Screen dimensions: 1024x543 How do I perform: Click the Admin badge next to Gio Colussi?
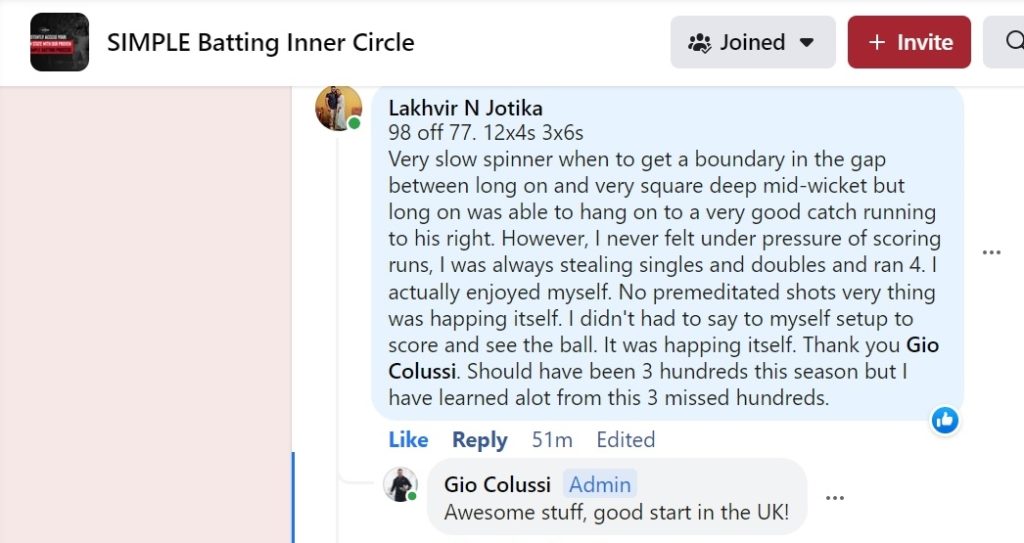point(600,485)
